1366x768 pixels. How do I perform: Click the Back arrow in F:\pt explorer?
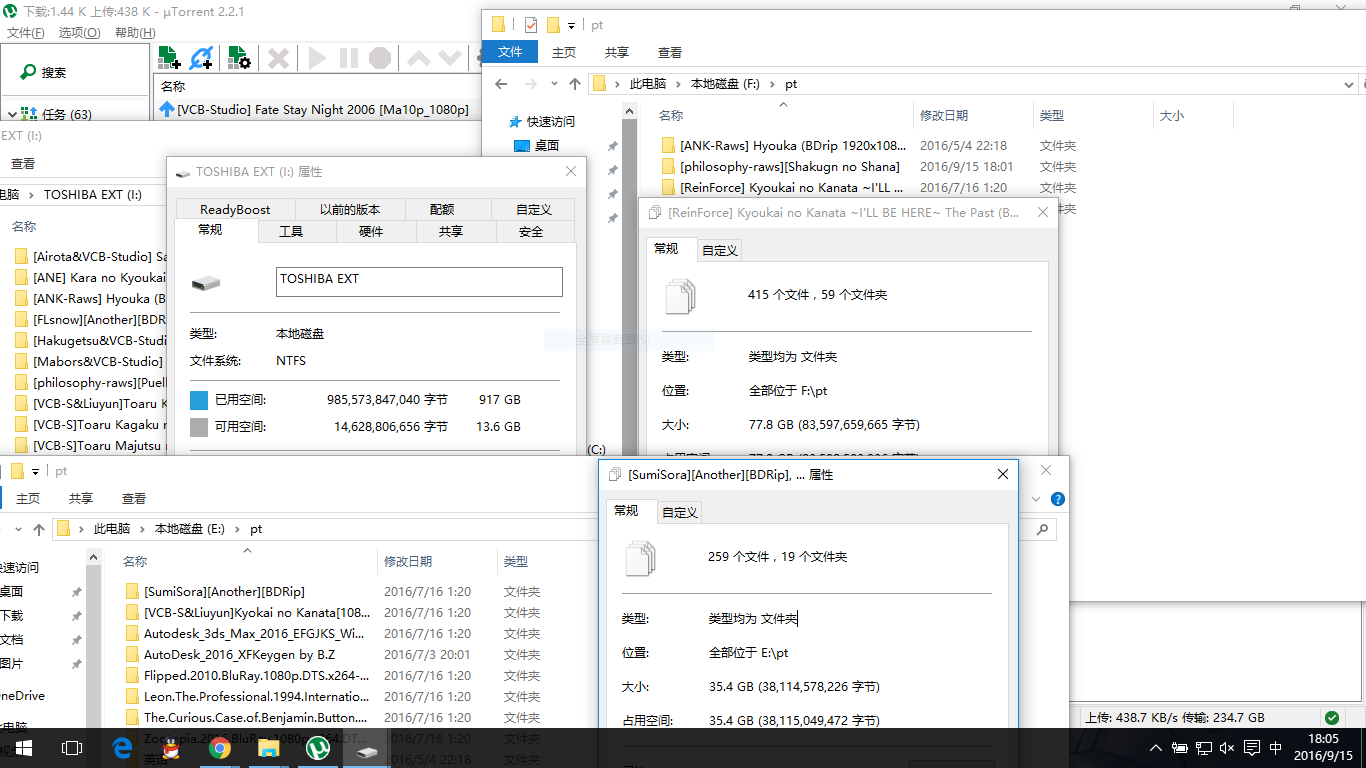coord(502,84)
